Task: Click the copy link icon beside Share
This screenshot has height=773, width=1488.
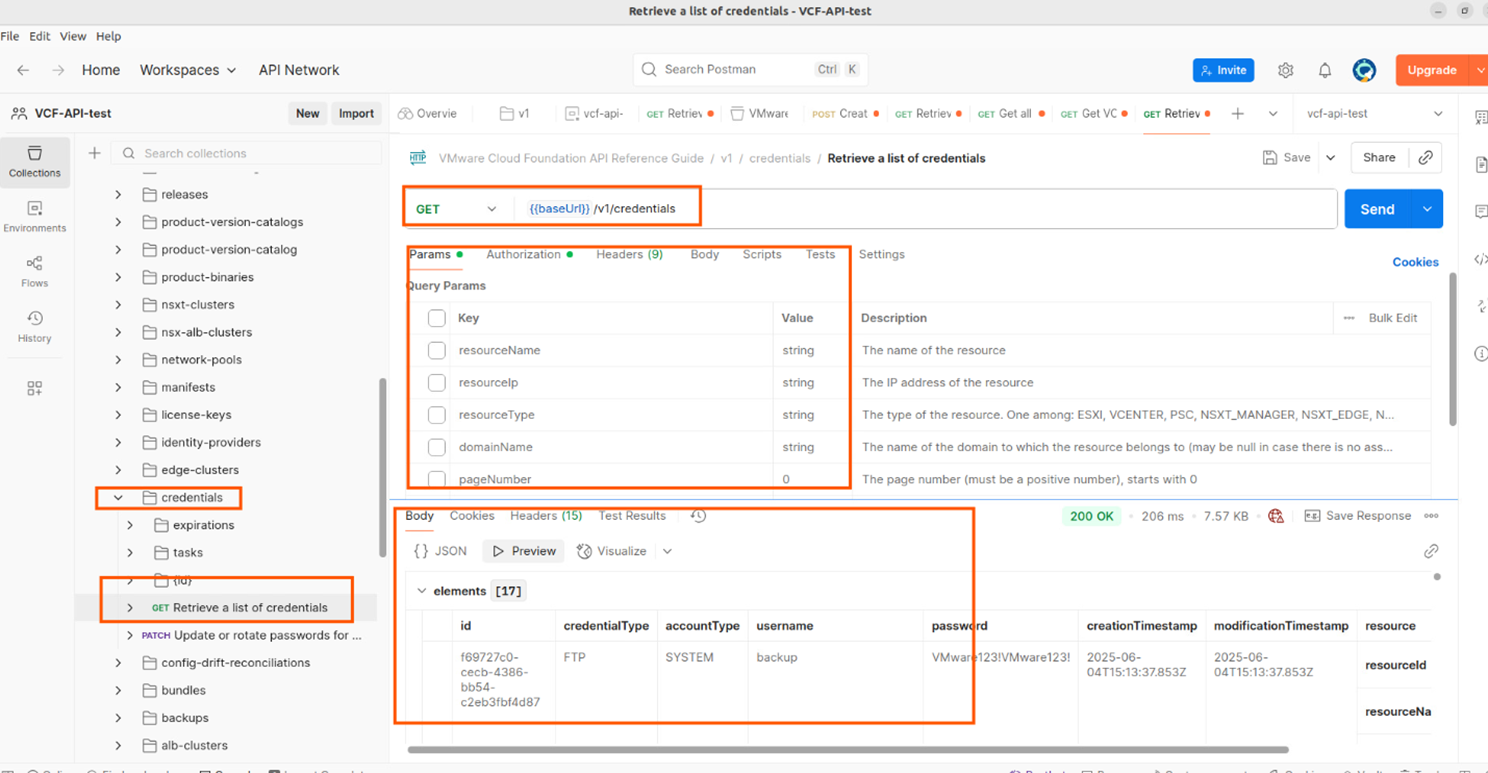Action: 1426,158
